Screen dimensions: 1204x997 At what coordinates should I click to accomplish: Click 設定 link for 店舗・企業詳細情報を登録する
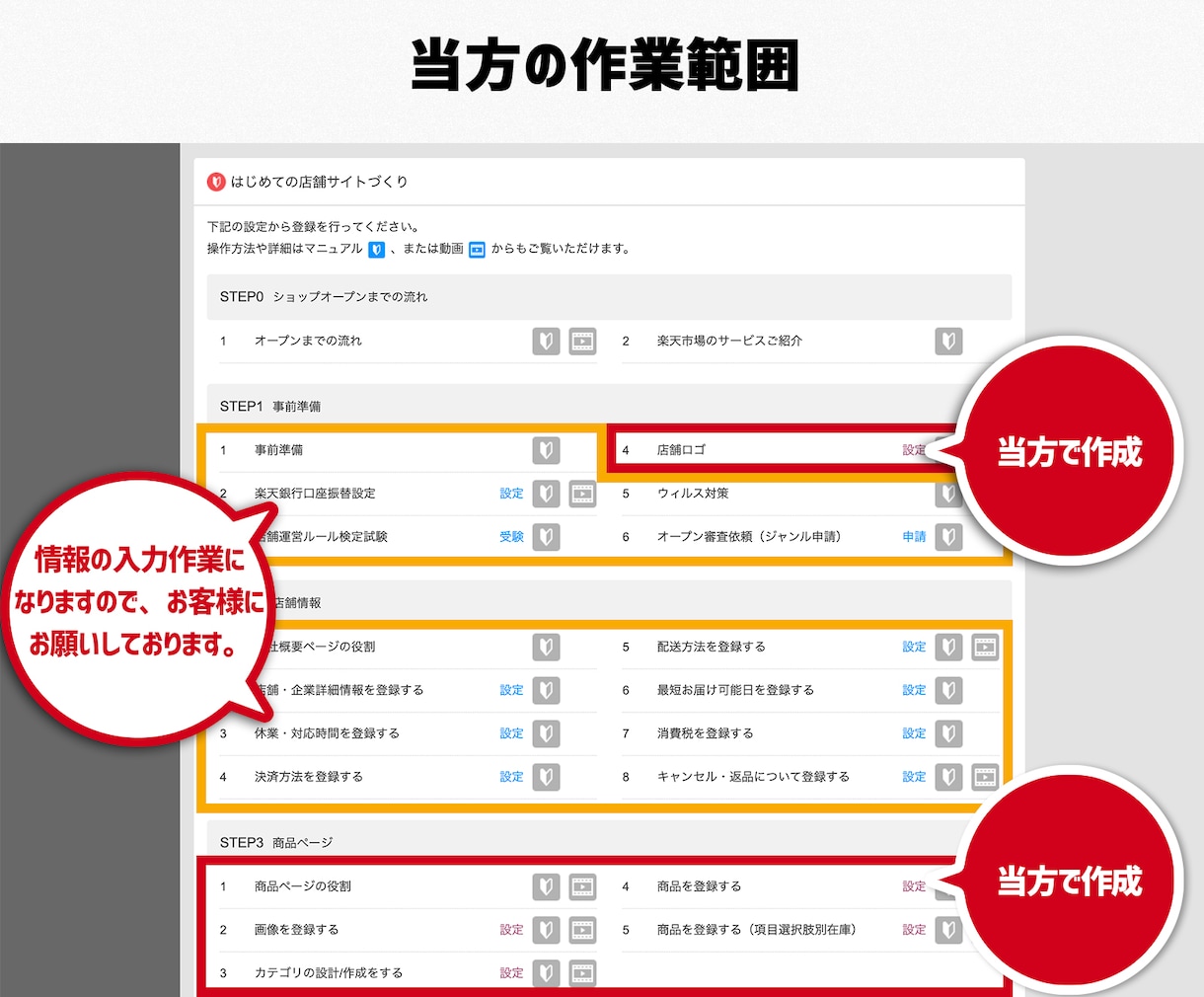pyautogui.click(x=511, y=691)
